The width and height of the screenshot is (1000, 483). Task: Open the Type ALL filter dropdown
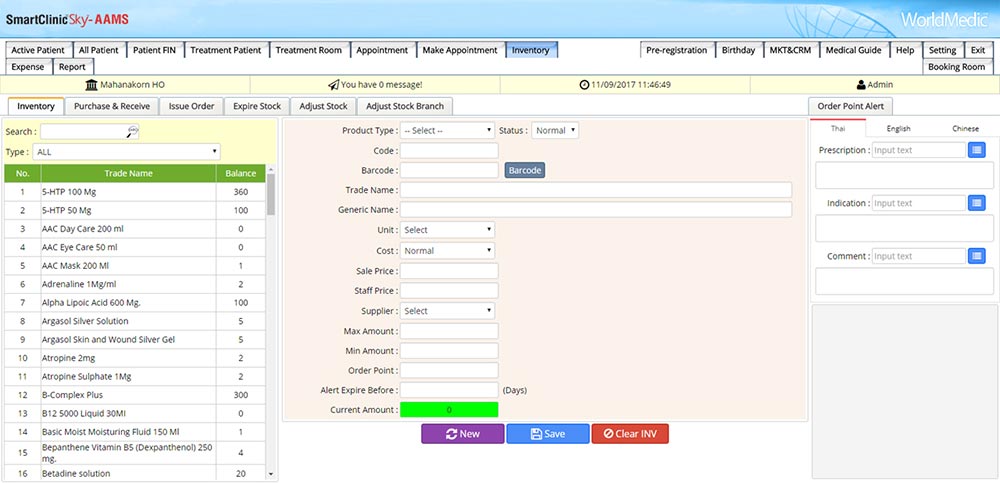click(x=126, y=152)
